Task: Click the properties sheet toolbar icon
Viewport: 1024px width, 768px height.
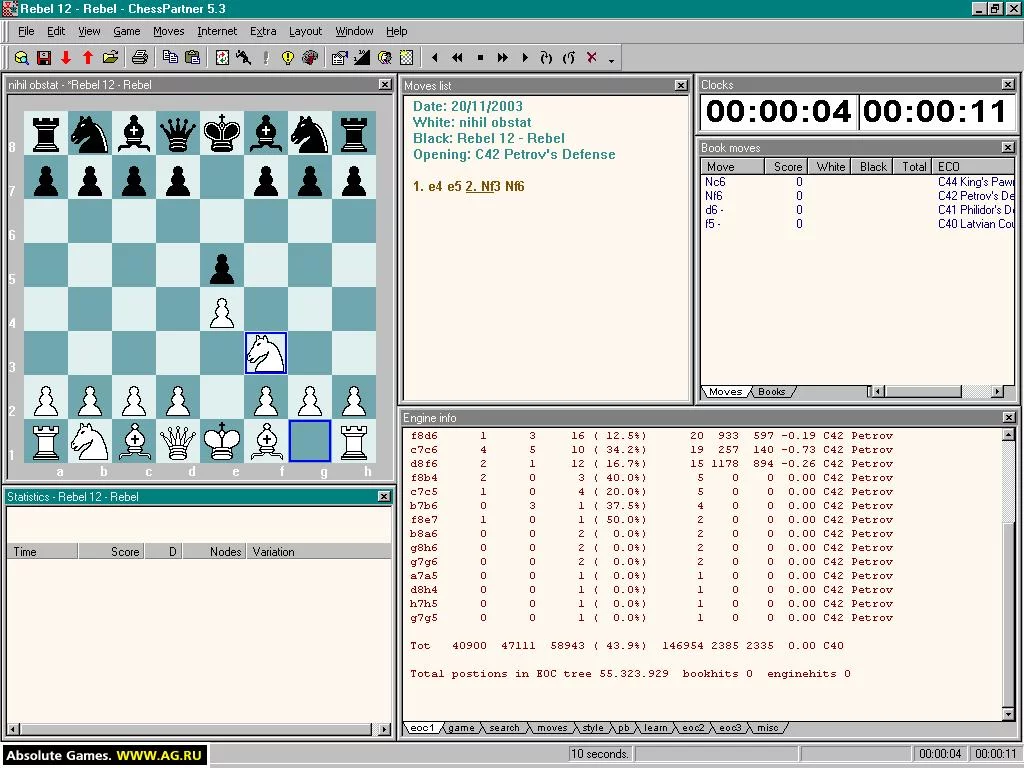Action: [x=339, y=58]
